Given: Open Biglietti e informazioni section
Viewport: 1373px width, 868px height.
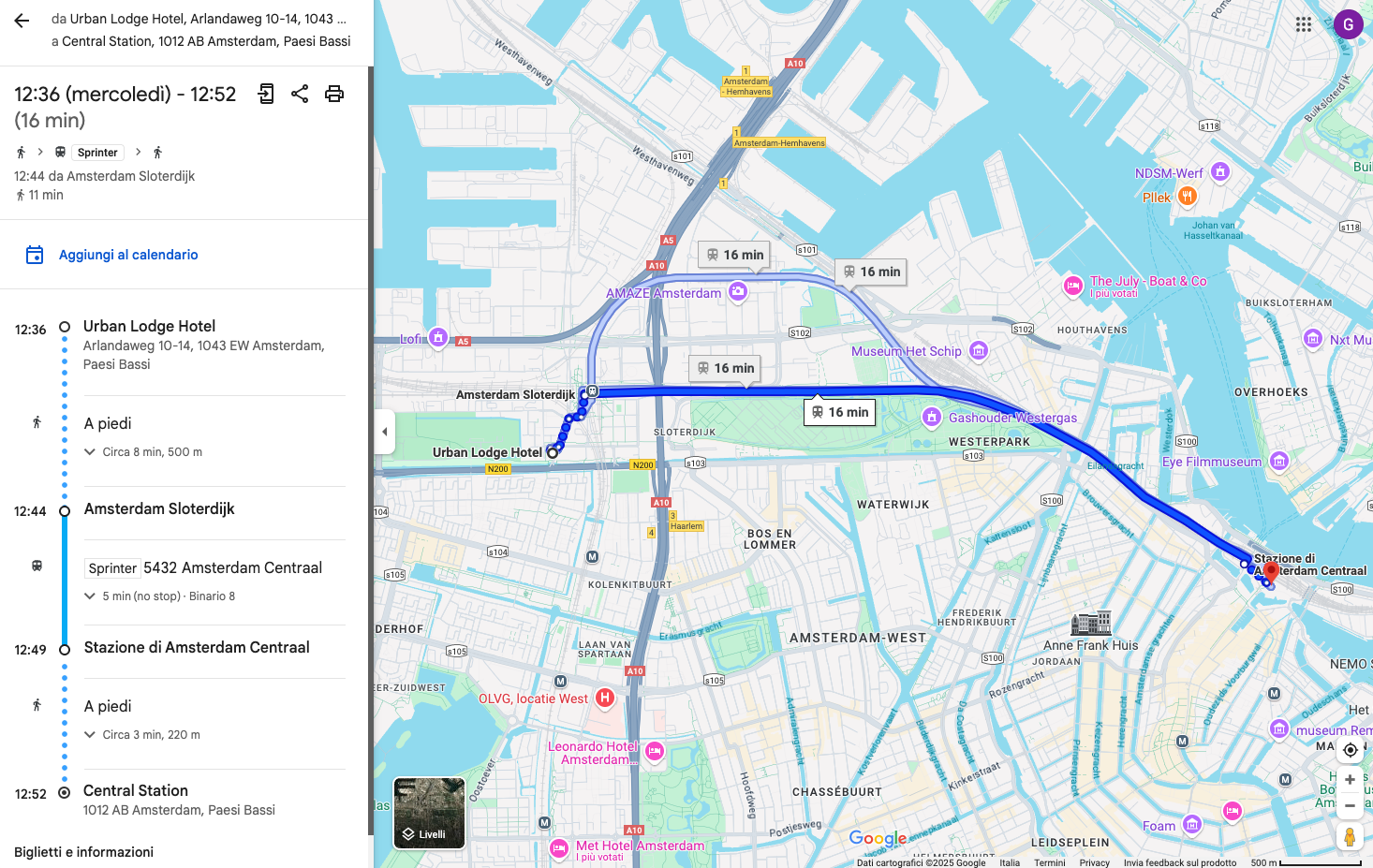Looking at the screenshot, I should pyautogui.click(x=84, y=852).
